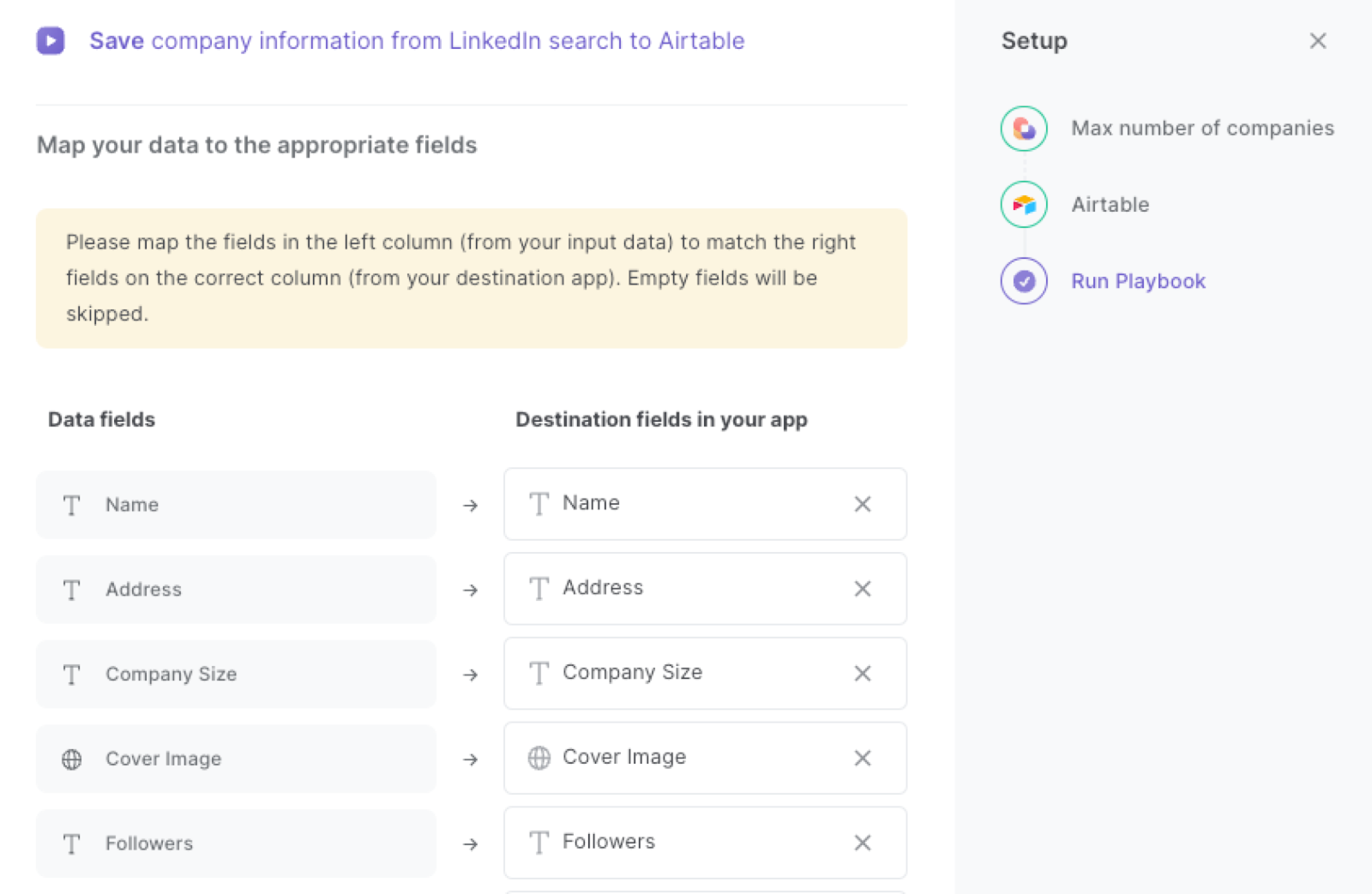The image size is (1372, 894).
Task: Click the text type icon in Name data field
Action: [x=72, y=505]
